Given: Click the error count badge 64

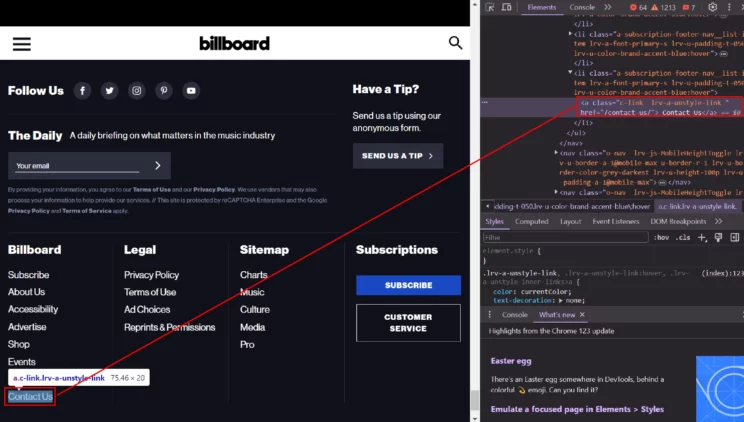Looking at the screenshot, I should 638,7.
